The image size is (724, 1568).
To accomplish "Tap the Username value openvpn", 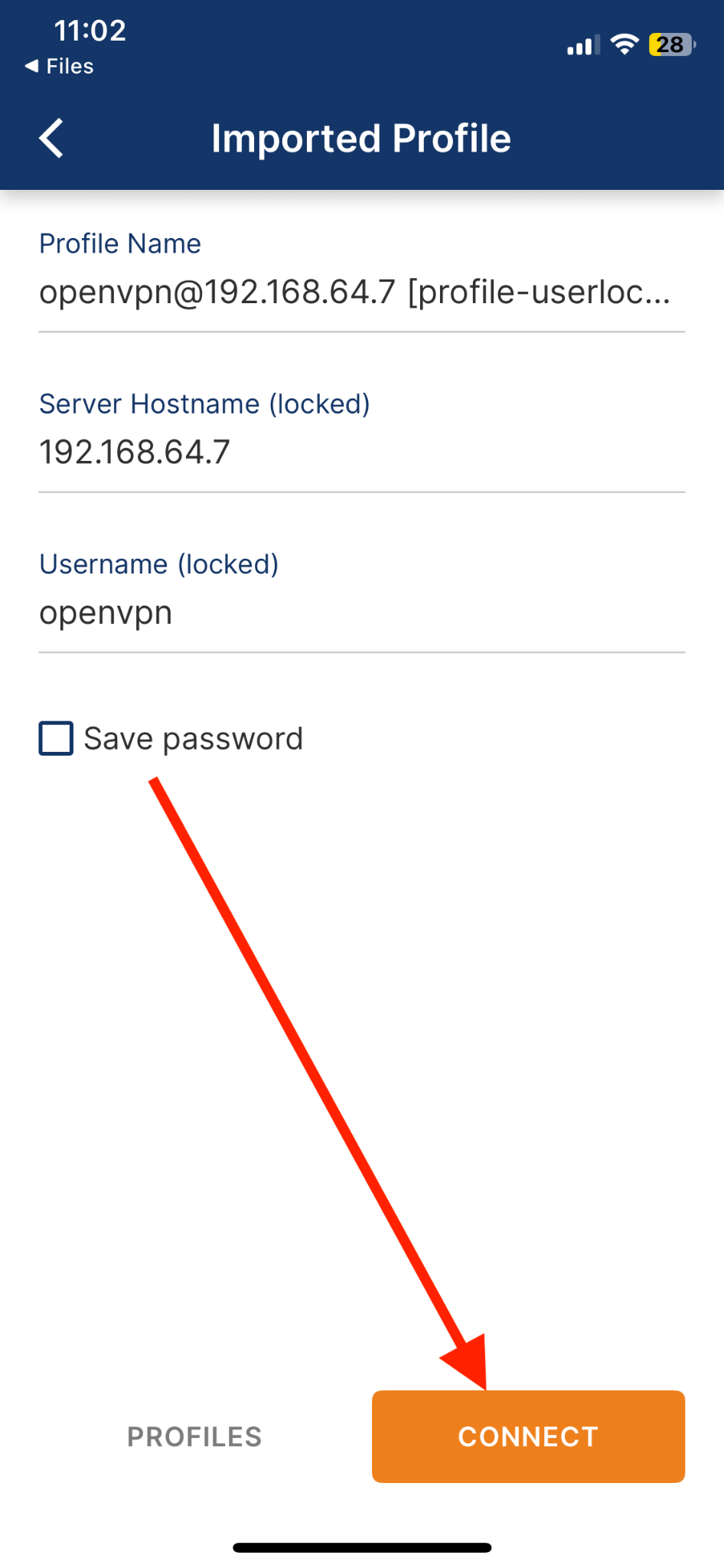I will (x=106, y=612).
